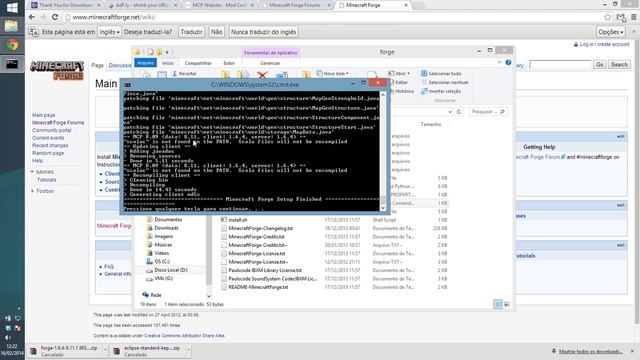This screenshot has height=360, width=640.
Task: Open the quick access toolbar dropdown arrow
Action: tap(167, 52)
